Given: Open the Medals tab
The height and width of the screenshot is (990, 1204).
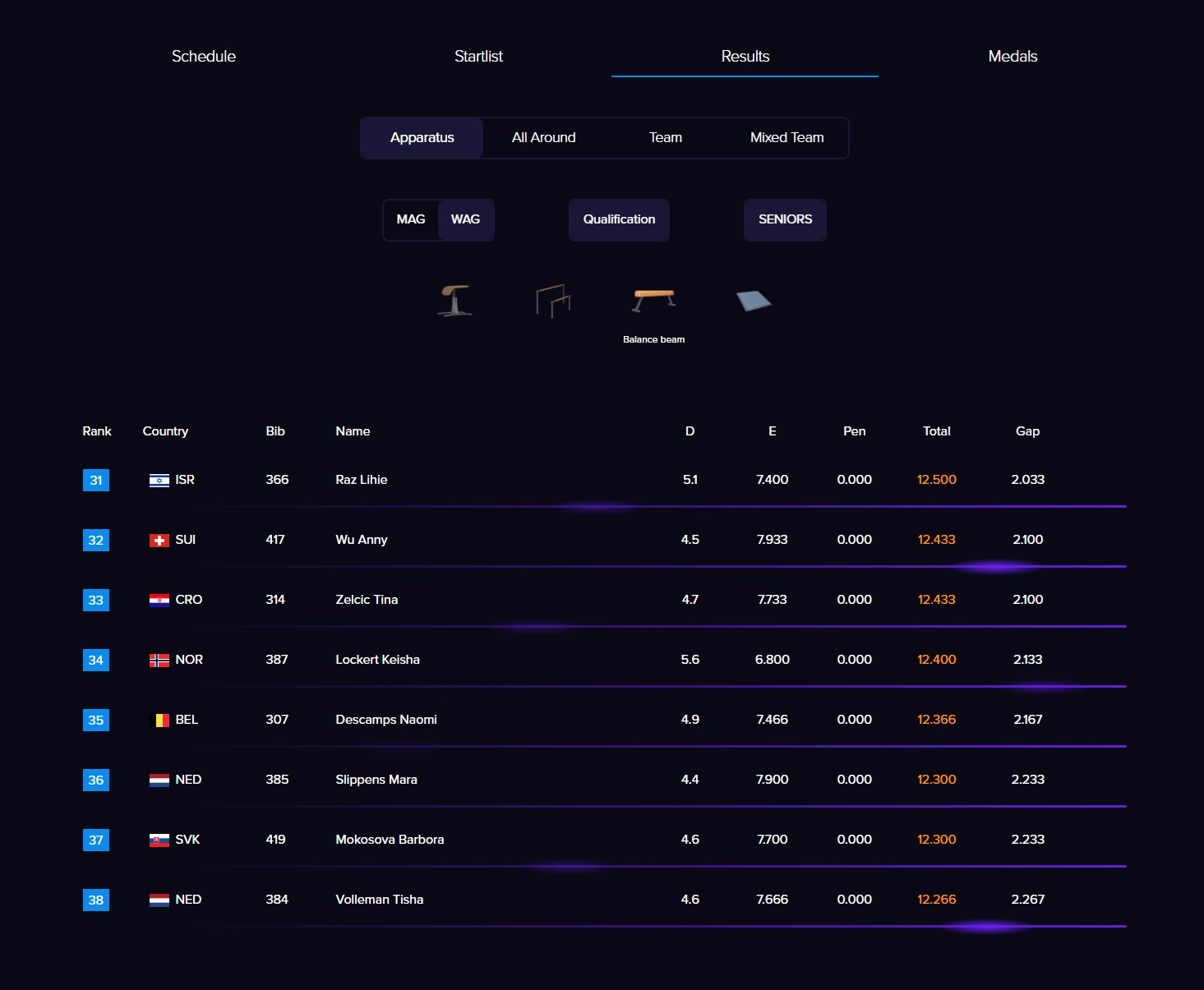Looking at the screenshot, I should (x=1013, y=57).
